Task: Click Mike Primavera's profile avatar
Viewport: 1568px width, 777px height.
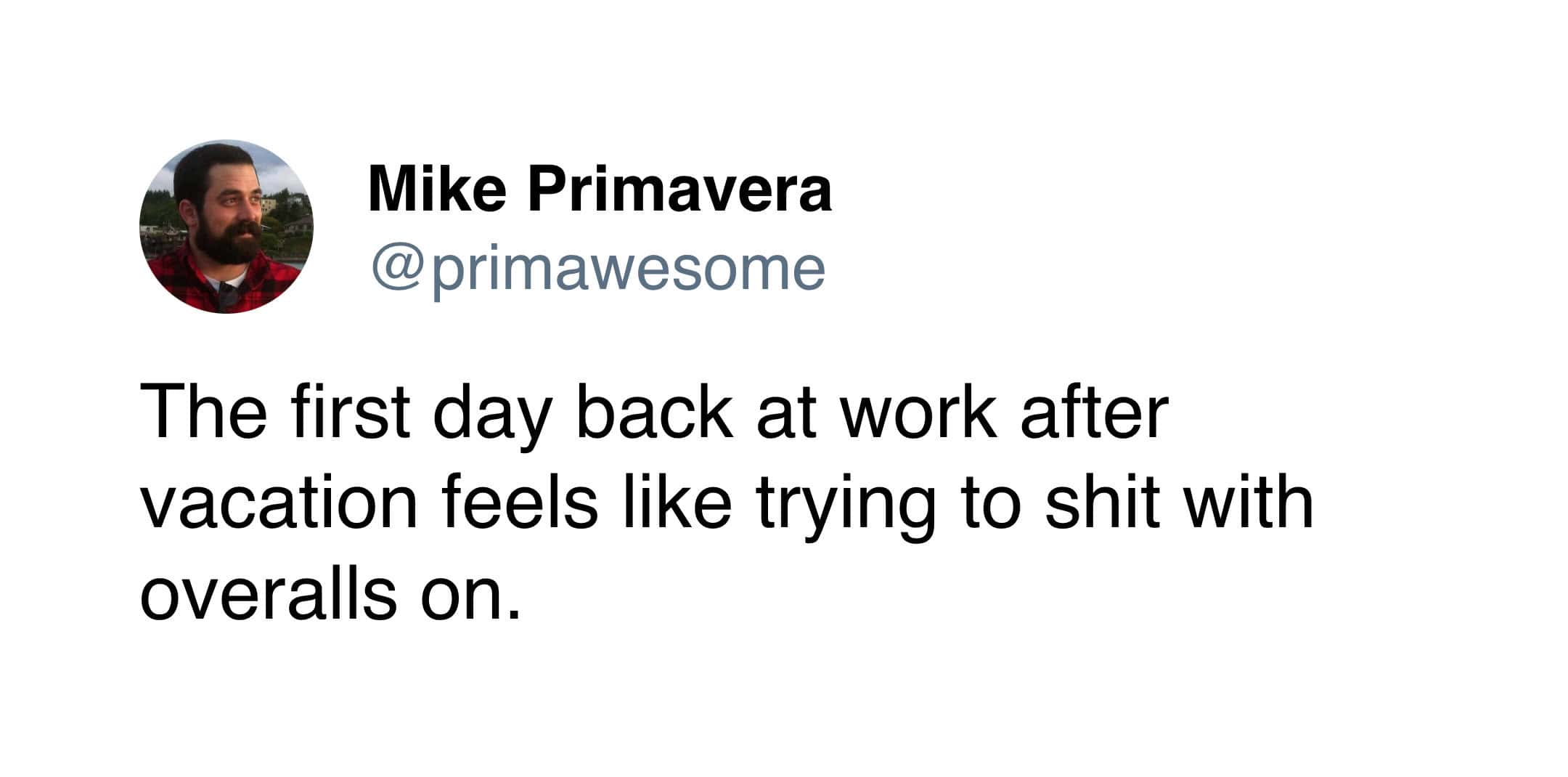Action: (x=226, y=227)
